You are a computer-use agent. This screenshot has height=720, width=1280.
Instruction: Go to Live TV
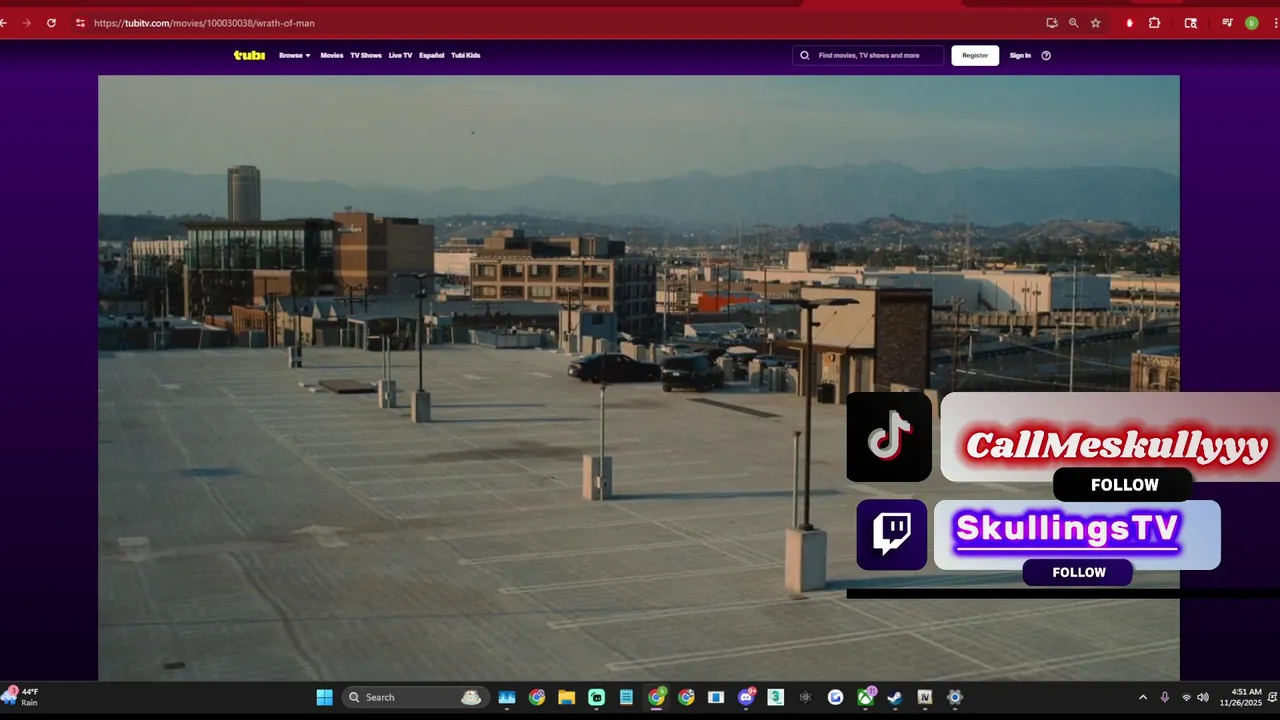pos(400,55)
